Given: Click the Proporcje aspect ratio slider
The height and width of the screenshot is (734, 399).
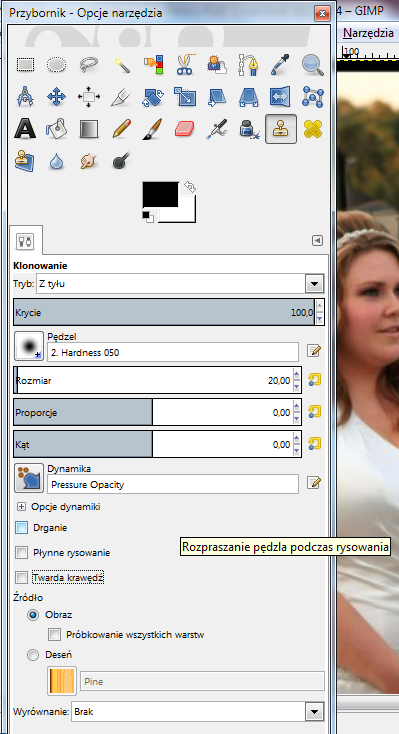Looking at the screenshot, I should pos(153,412).
